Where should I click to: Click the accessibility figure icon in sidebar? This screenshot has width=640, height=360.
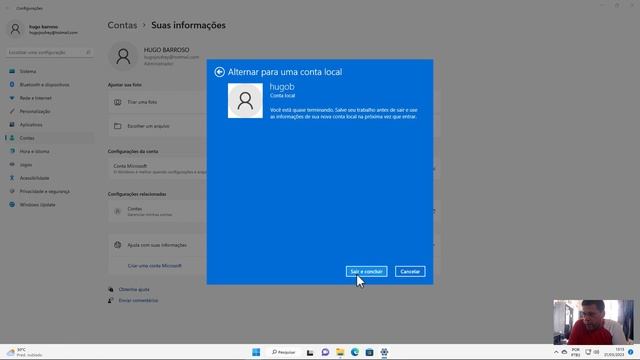coord(12,178)
